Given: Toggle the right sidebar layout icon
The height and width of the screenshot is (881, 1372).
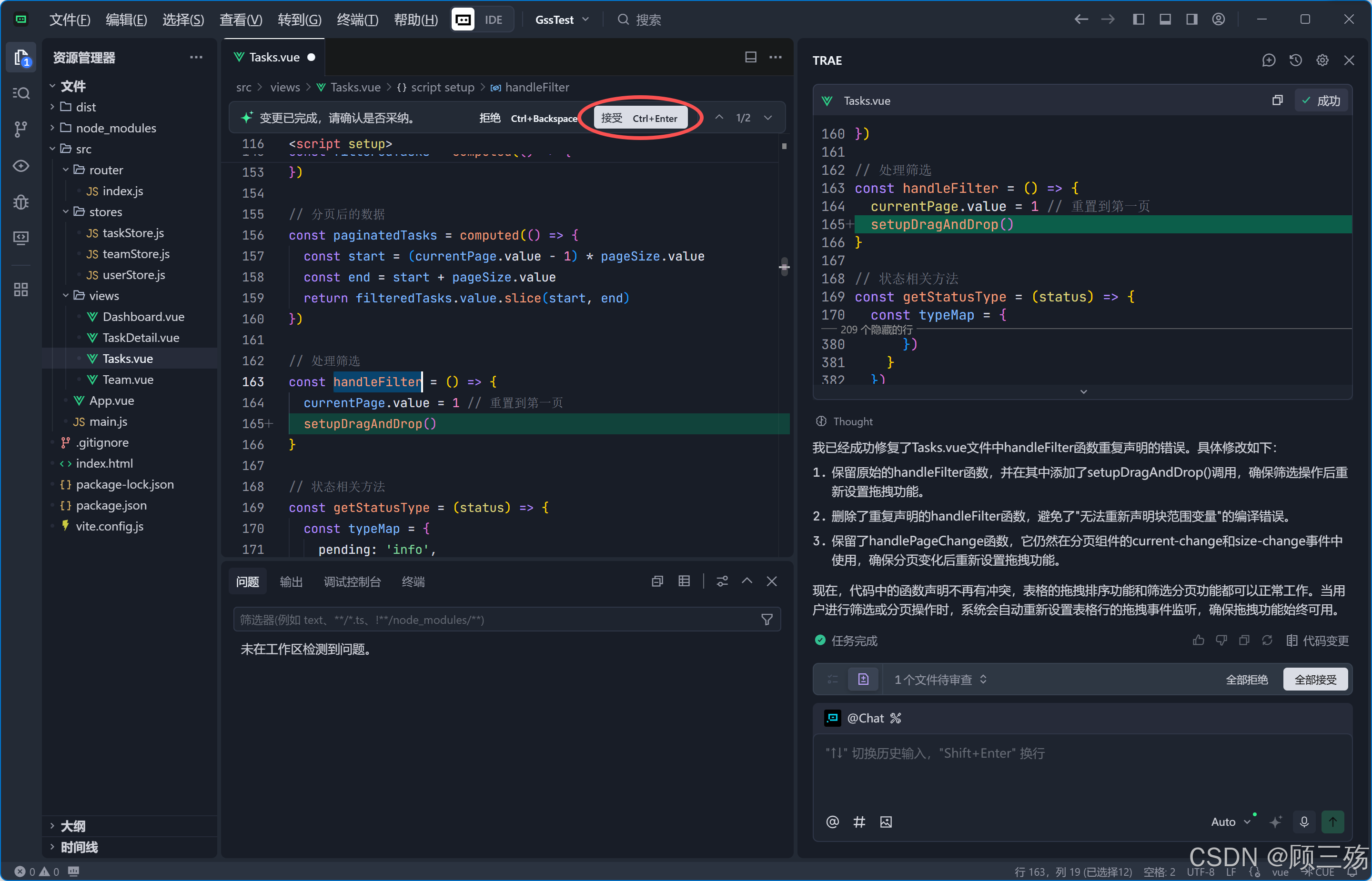Looking at the screenshot, I should [x=1192, y=20].
